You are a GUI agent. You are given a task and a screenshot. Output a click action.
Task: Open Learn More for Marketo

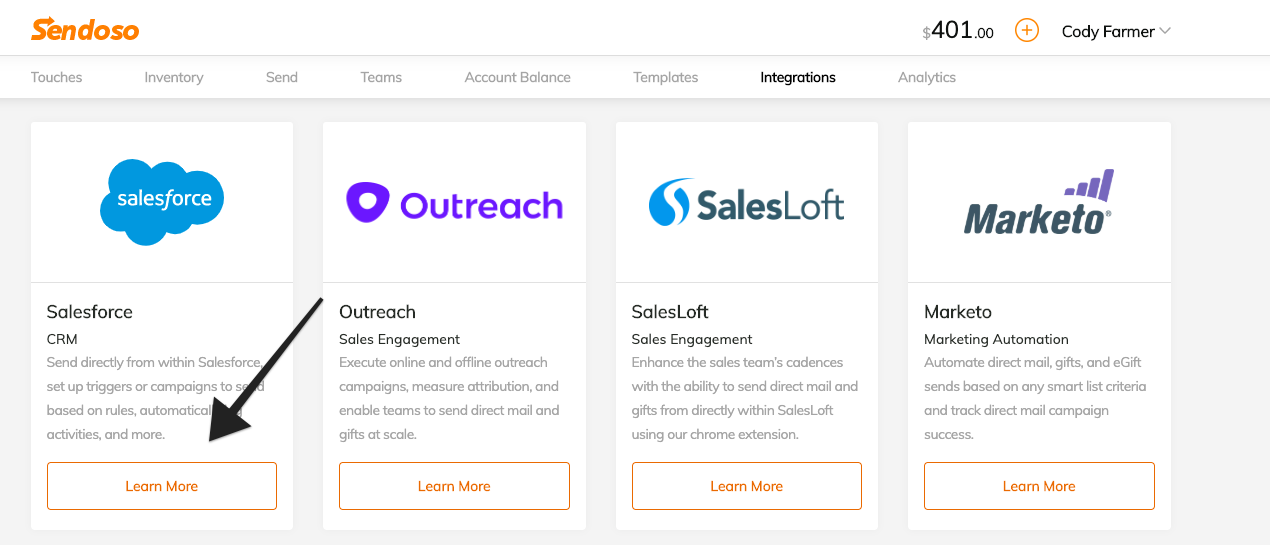click(1039, 486)
